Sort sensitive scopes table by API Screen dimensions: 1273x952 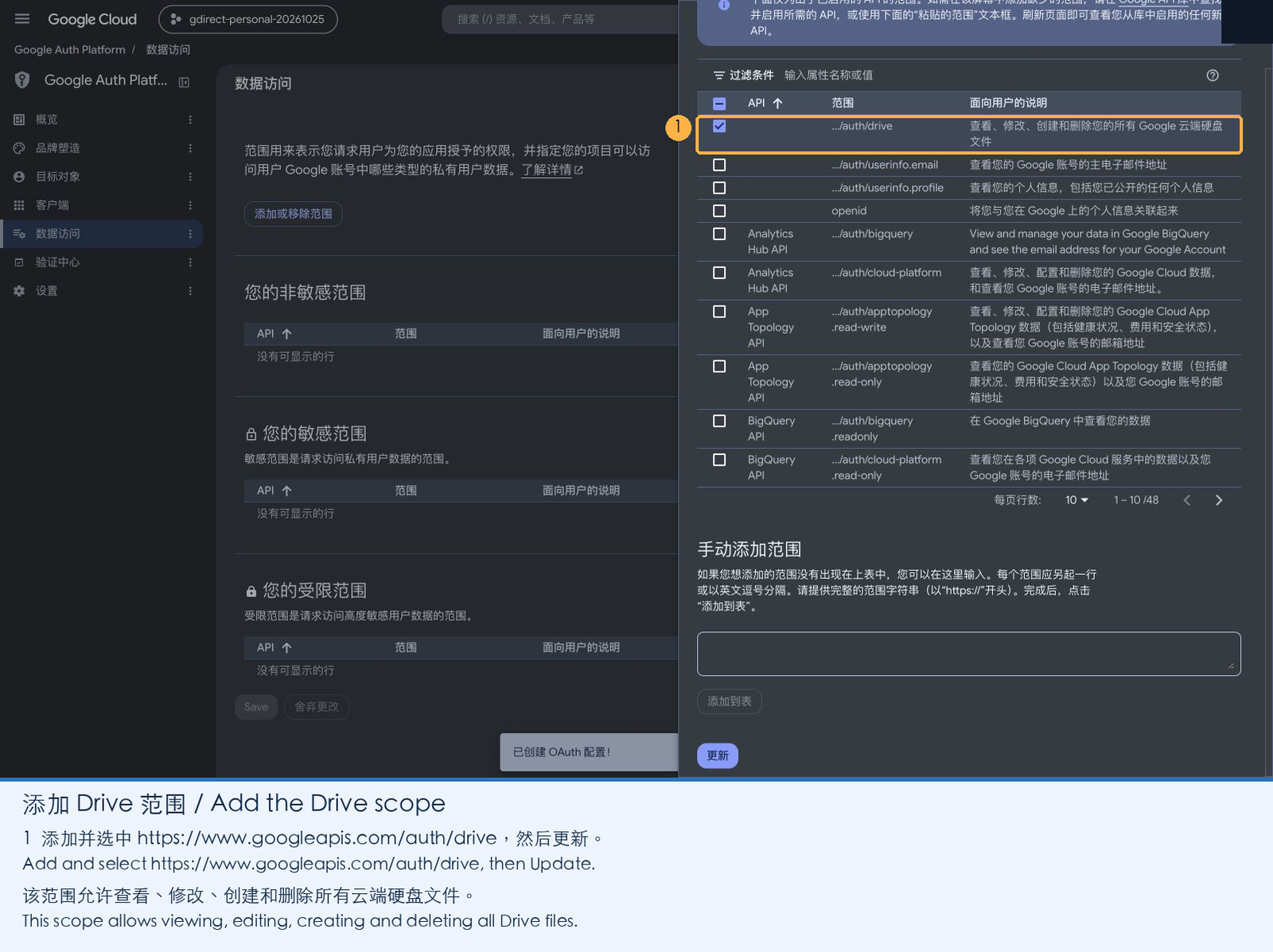[286, 491]
